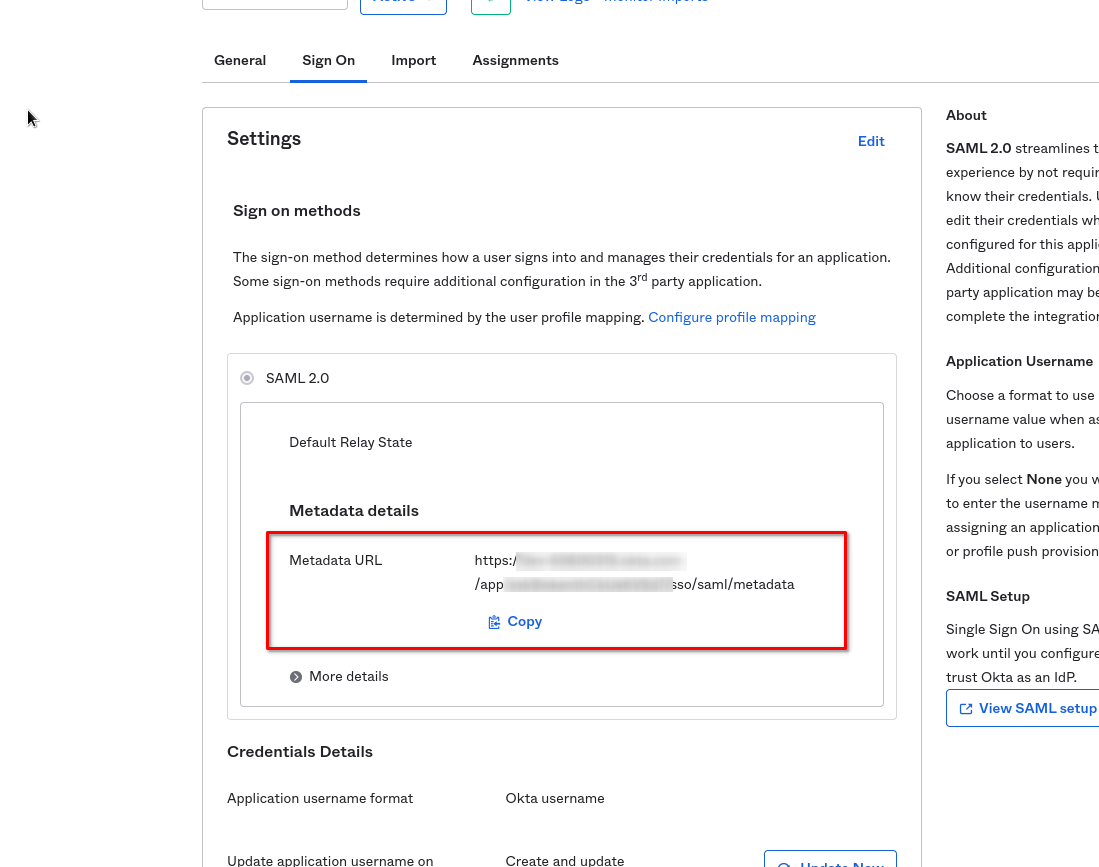Click the clipboard icon beside Copy
Screen dimensions: 1099x867
pos(494,622)
